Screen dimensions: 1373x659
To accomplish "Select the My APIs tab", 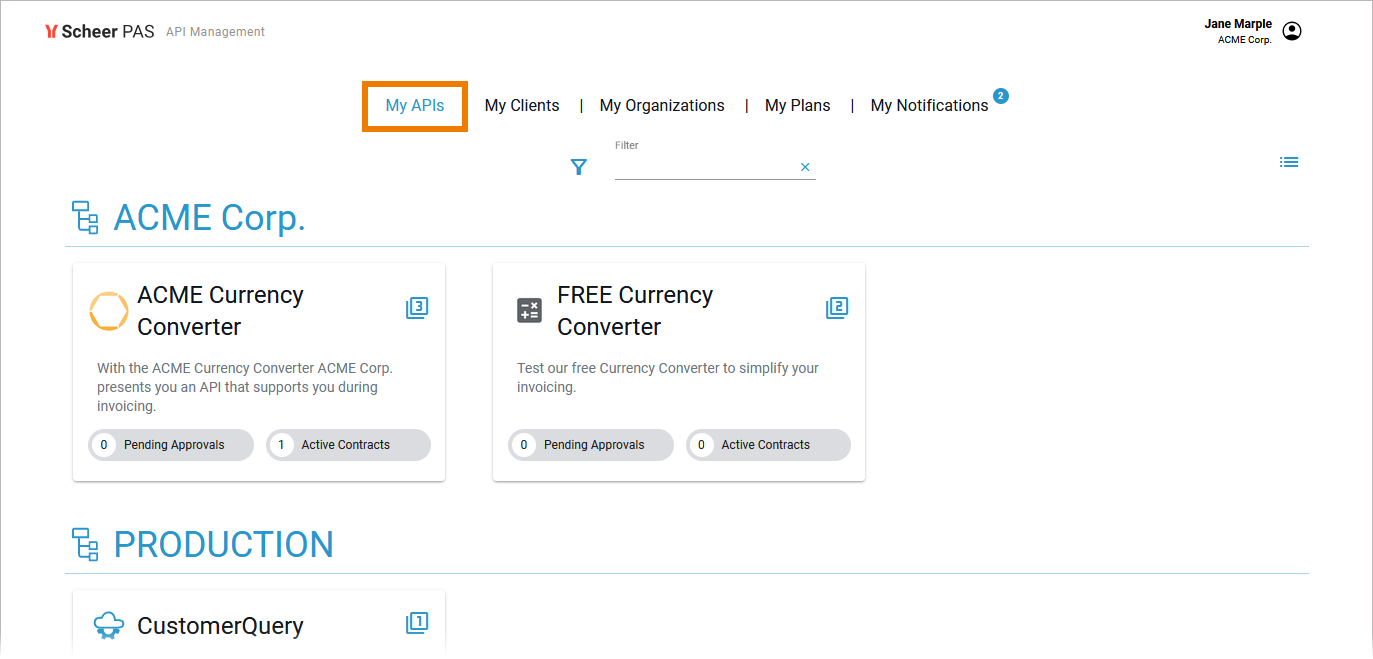I will (415, 106).
